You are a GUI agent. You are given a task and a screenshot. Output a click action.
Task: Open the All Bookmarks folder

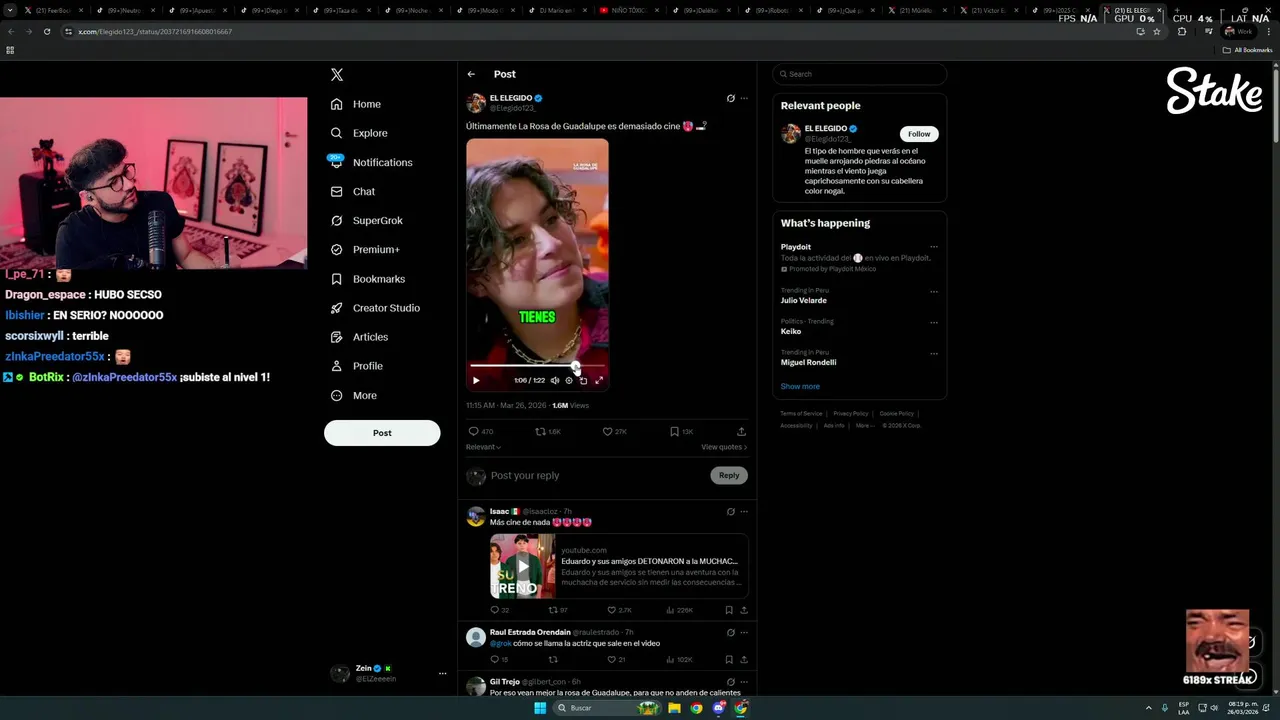click(x=1247, y=50)
